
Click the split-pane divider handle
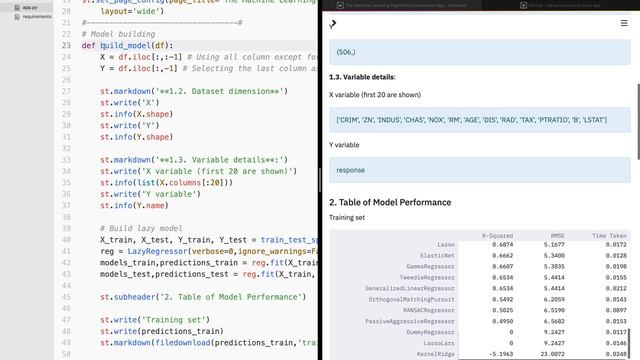320,180
